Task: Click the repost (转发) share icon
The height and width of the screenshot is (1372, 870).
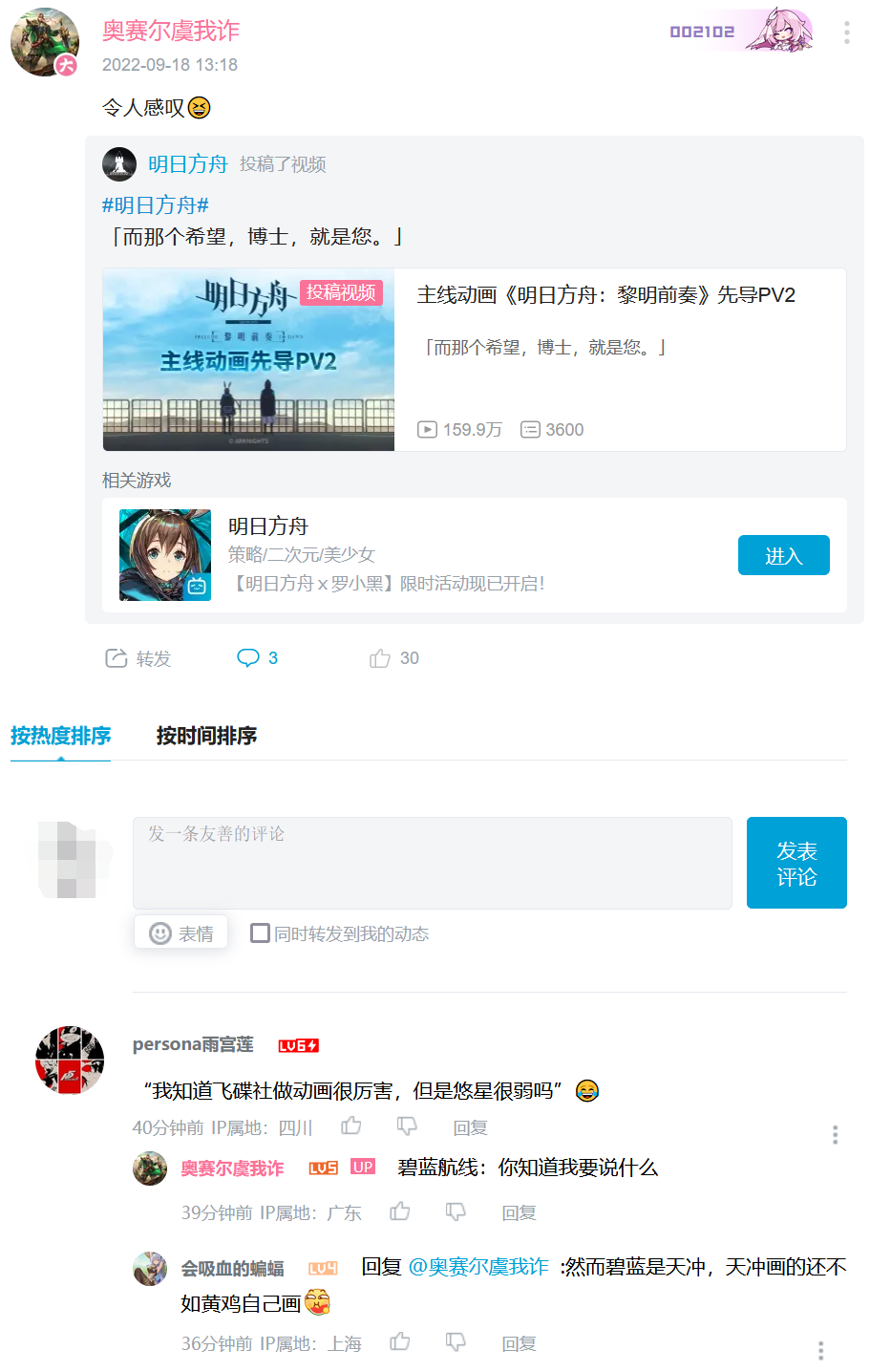Action: click(x=116, y=658)
